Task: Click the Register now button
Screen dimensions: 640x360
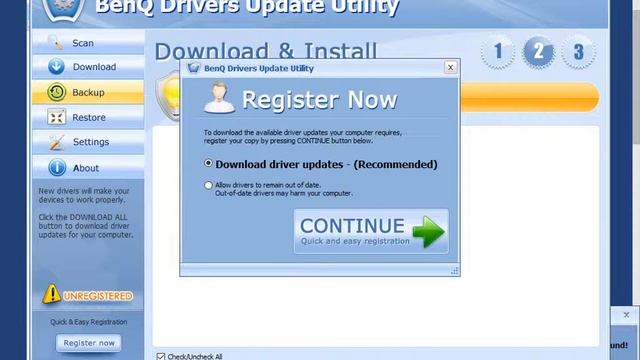Action: point(89,343)
